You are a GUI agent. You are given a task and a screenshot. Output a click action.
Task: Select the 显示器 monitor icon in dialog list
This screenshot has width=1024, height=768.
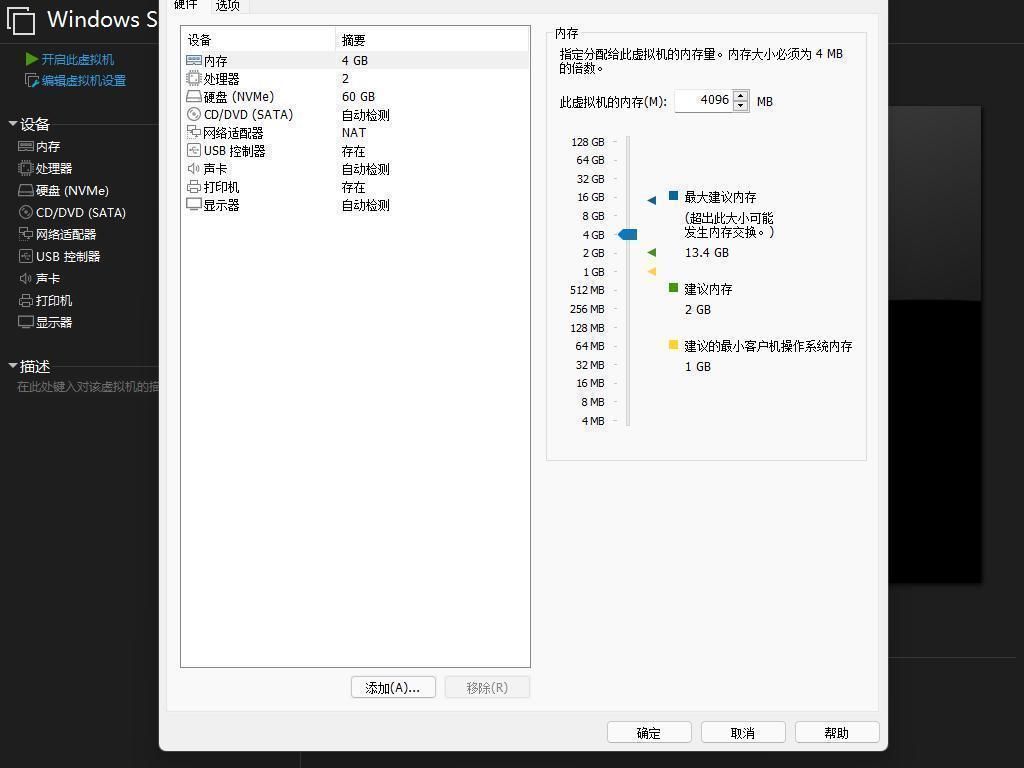coord(194,204)
